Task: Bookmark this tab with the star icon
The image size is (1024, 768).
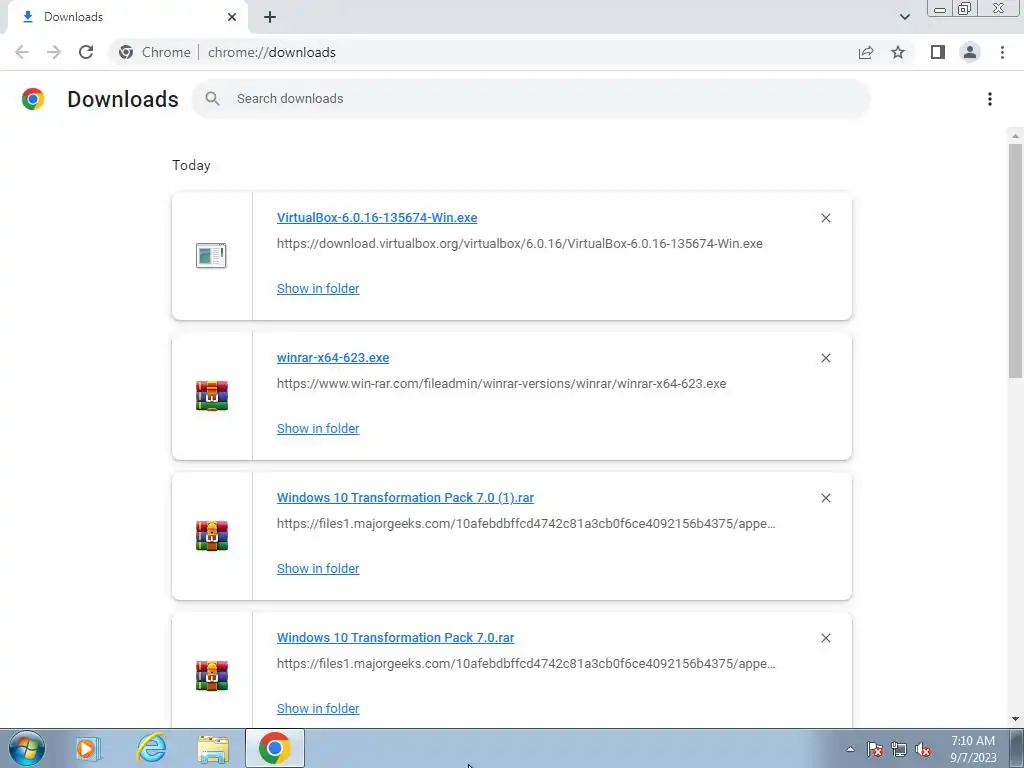Action: [x=898, y=52]
